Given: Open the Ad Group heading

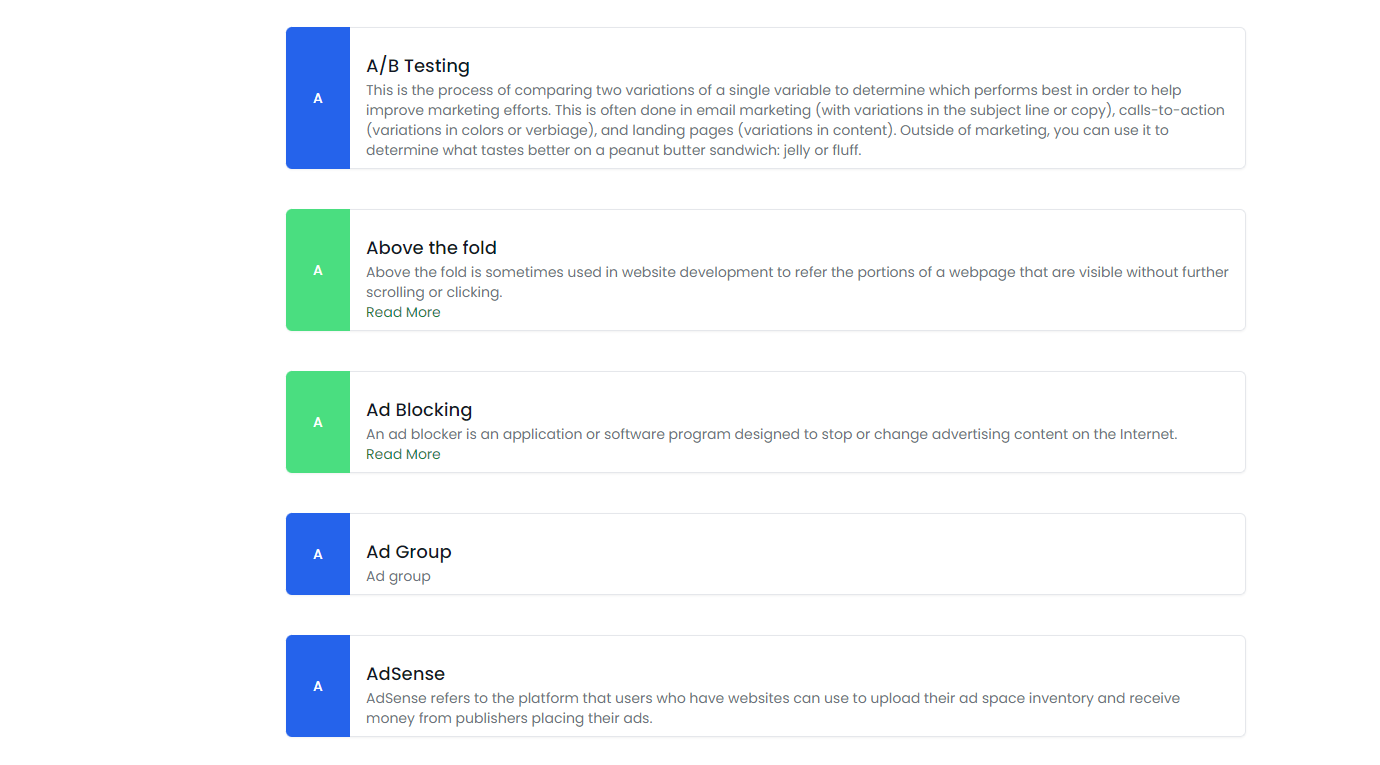Looking at the screenshot, I should click(x=409, y=552).
